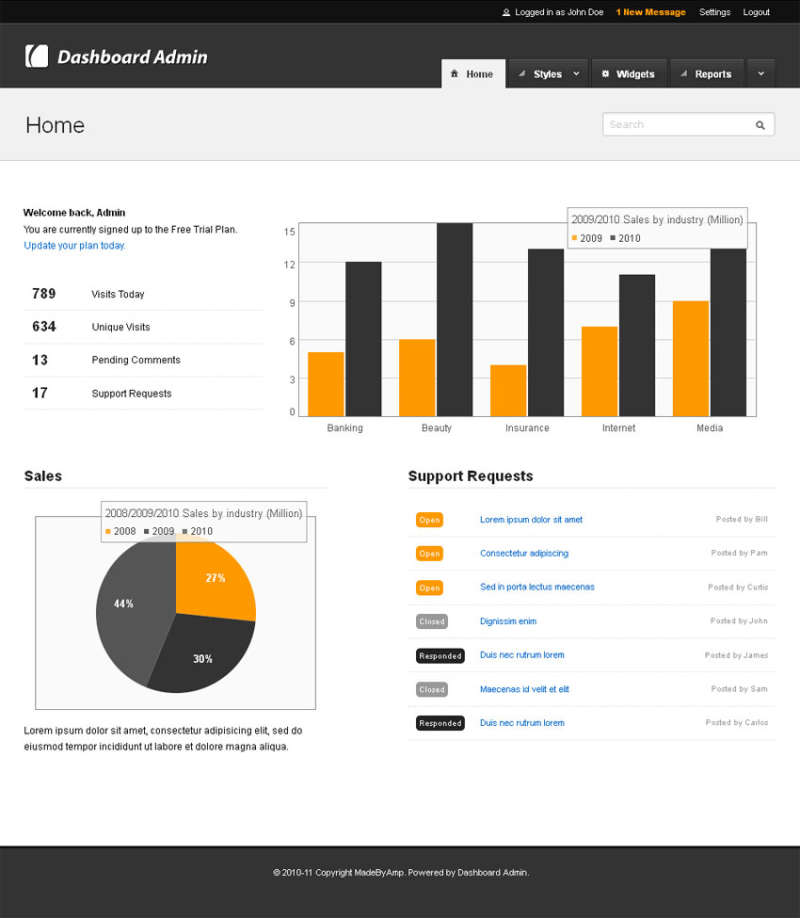The image size is (800, 918).
Task: Open the 1 New Message link
Action: (x=650, y=13)
